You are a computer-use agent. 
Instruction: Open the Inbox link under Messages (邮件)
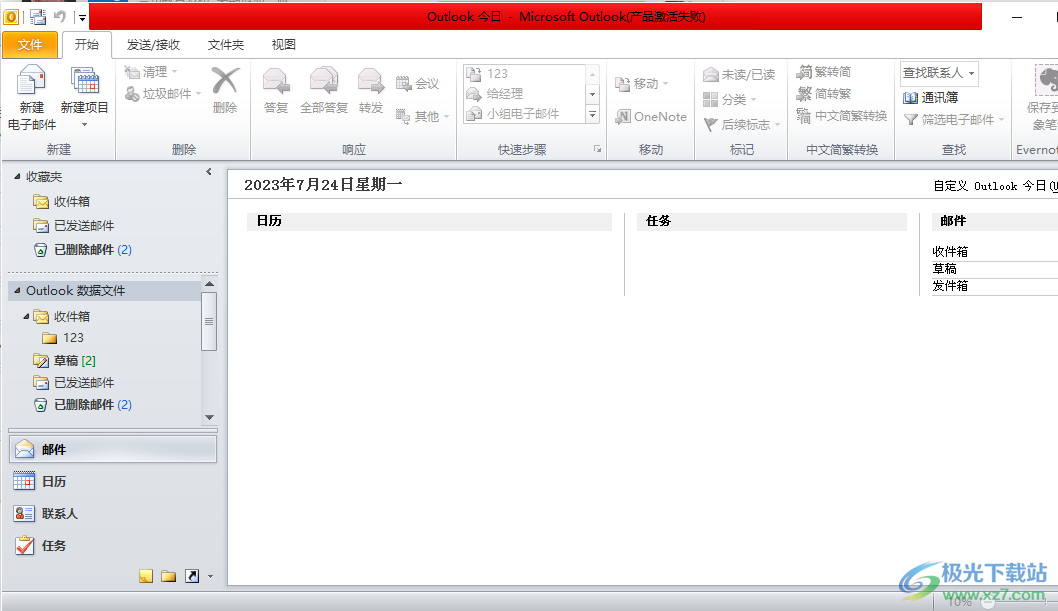pos(950,252)
